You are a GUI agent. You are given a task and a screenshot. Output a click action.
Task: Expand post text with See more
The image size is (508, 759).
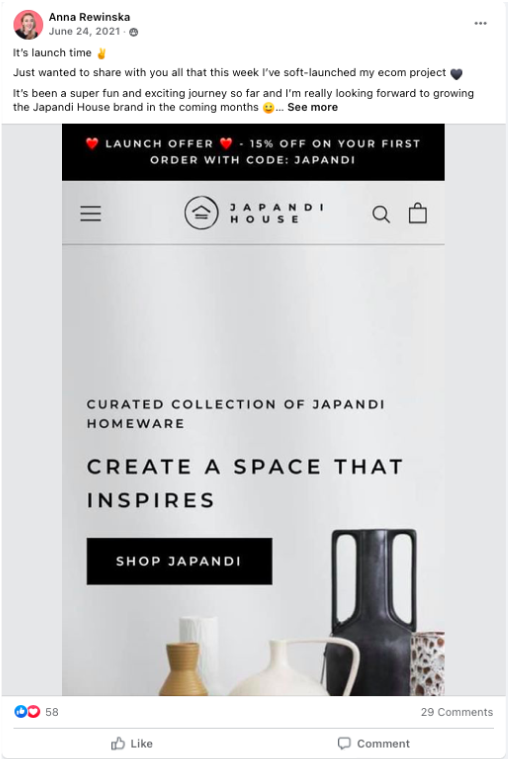312,107
